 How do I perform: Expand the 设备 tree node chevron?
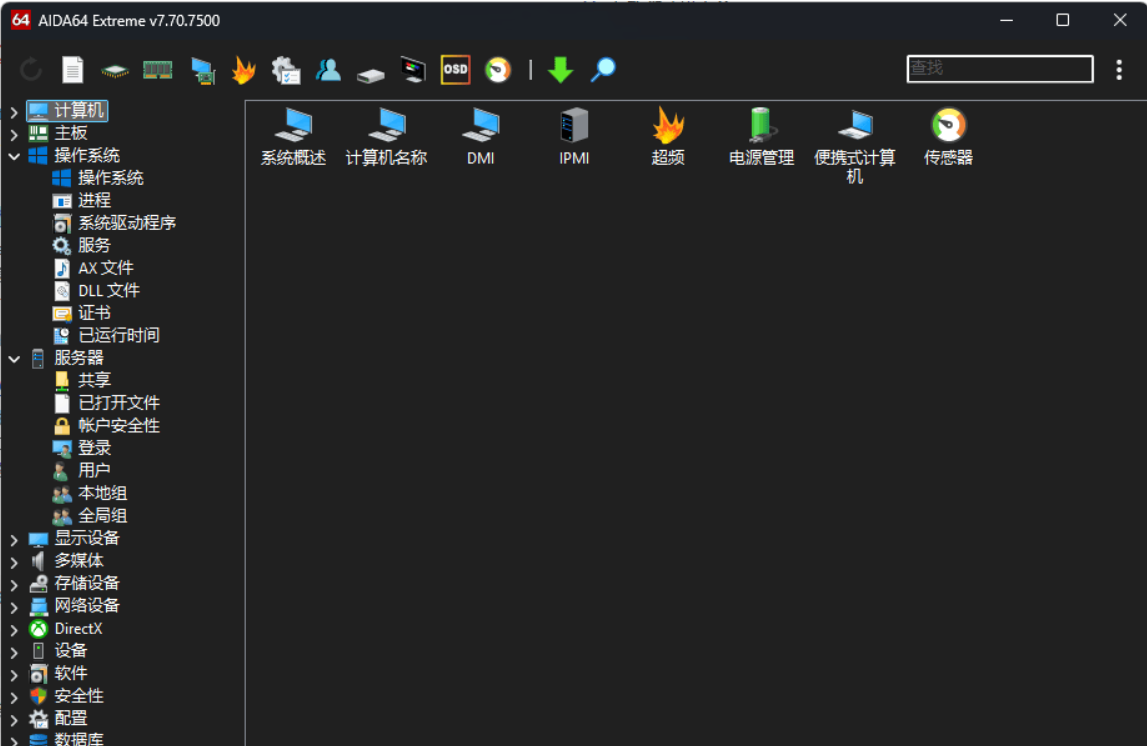point(14,652)
